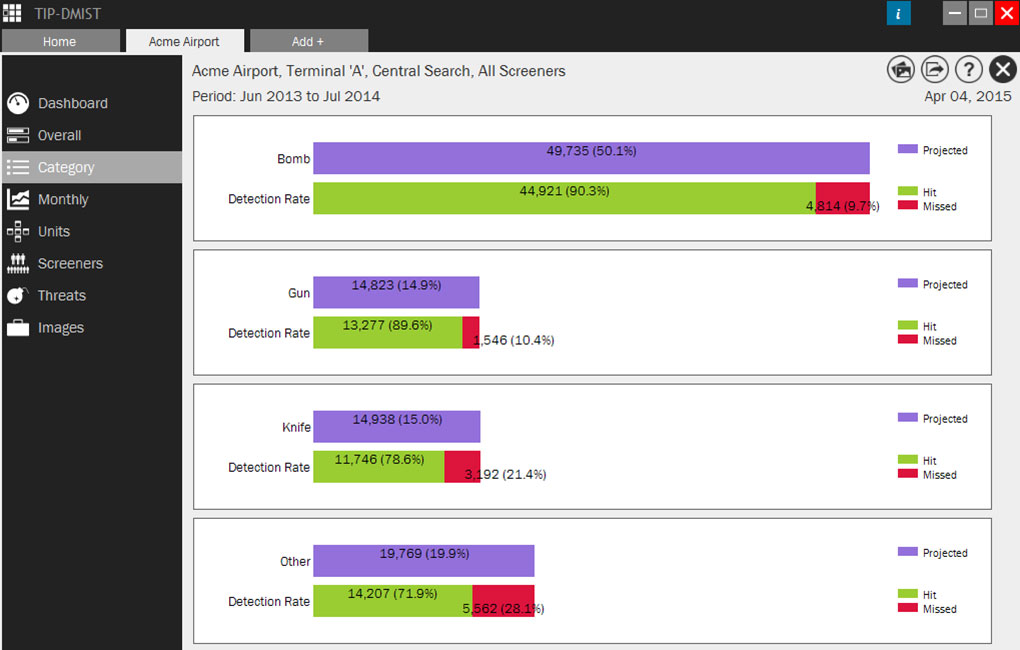The height and width of the screenshot is (650, 1020).
Task: Click the blue info button in the titlebar
Action: (898, 13)
